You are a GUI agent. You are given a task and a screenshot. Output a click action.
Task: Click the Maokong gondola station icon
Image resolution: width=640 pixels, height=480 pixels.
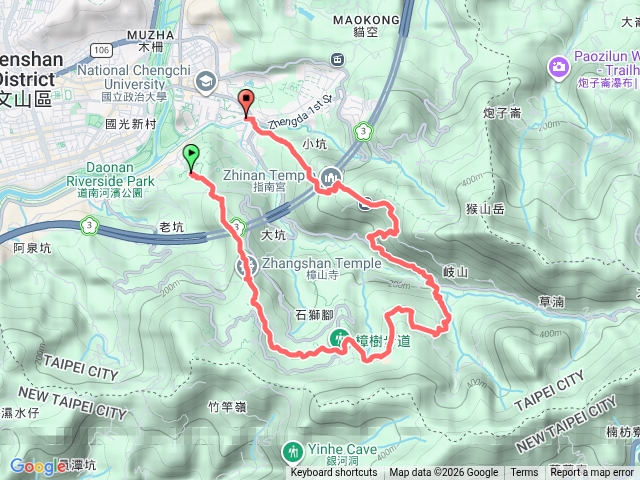(x=337, y=60)
